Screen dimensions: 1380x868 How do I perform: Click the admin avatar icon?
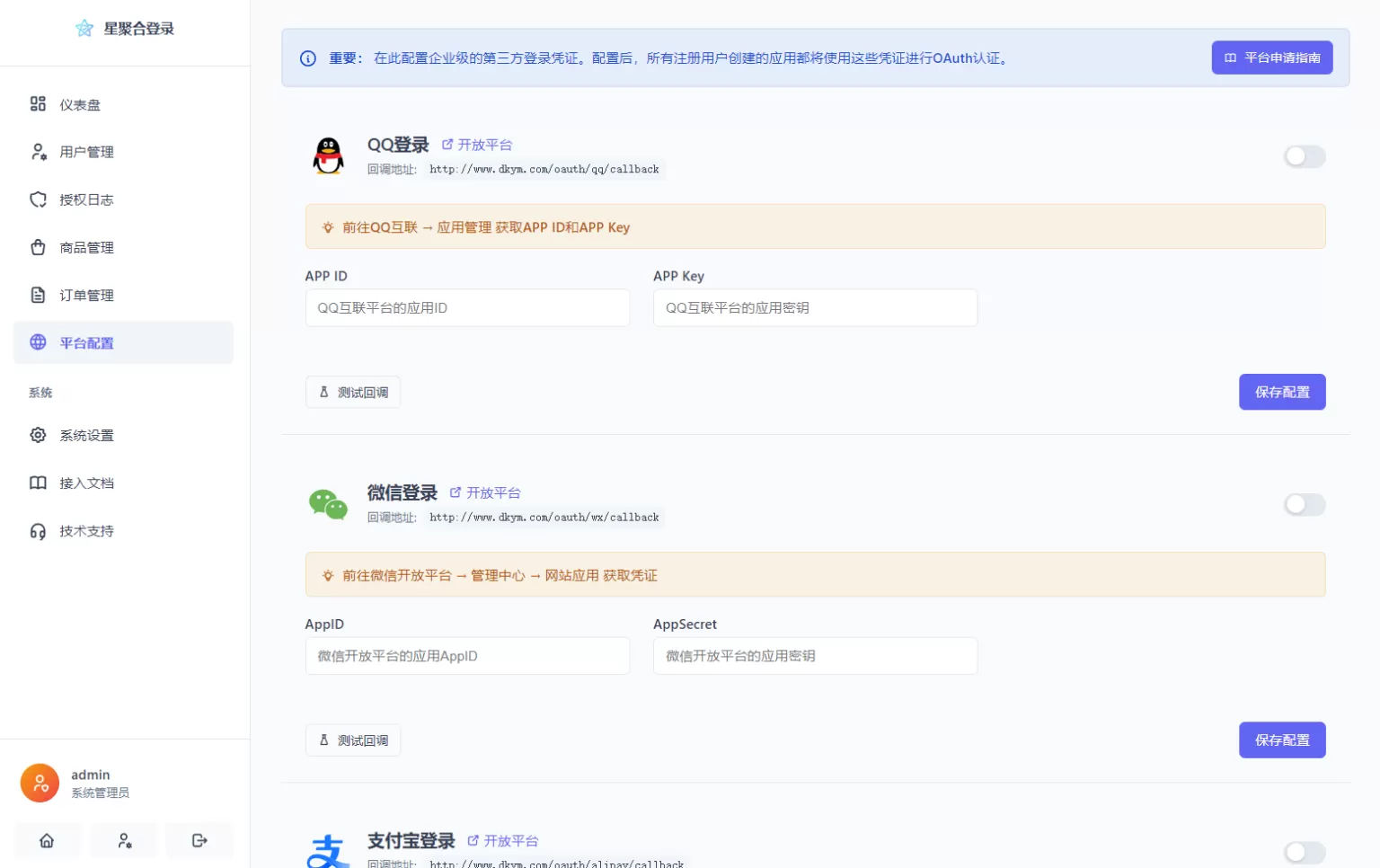tap(40, 784)
